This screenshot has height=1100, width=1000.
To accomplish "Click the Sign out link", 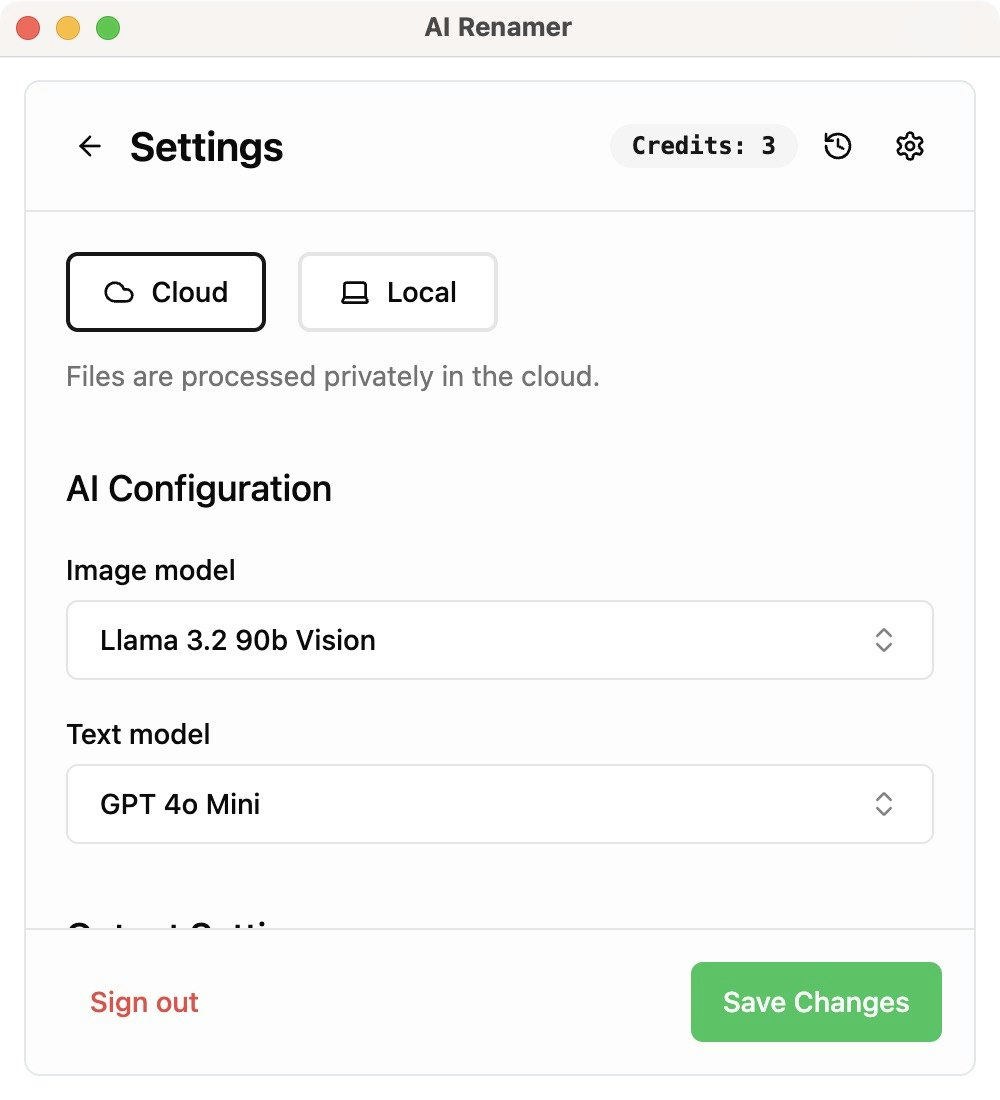I will (144, 1002).
